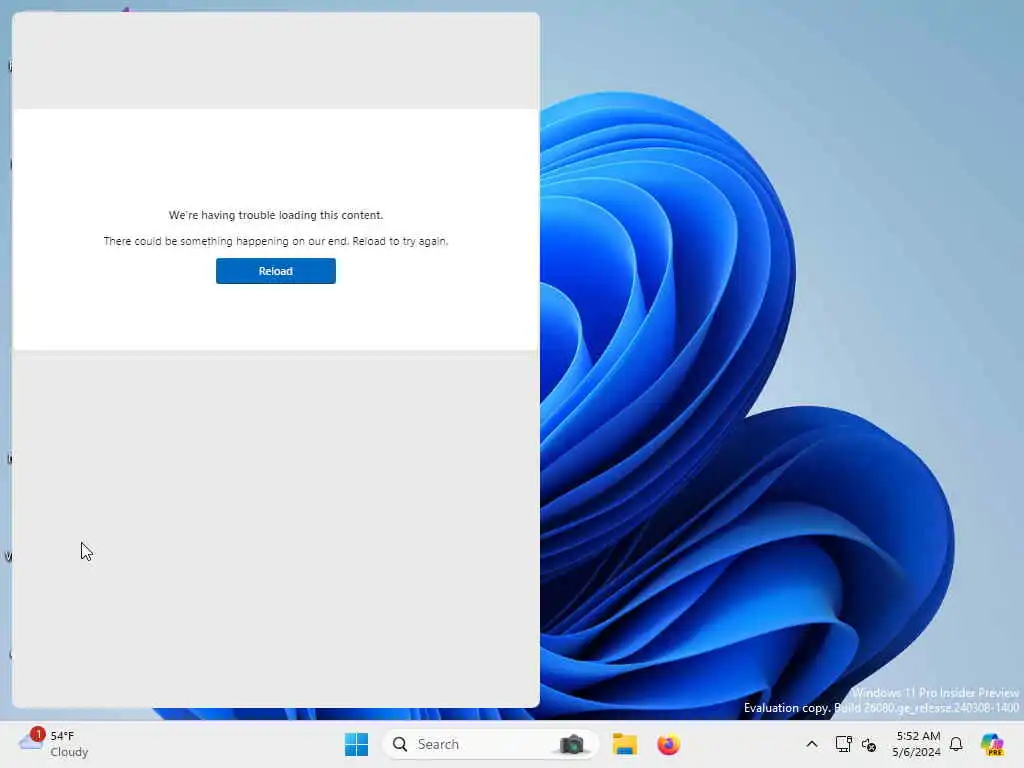Open clock showing 5:52 AM 5/6/2024
This screenshot has height=768, width=1024.
tap(917, 744)
